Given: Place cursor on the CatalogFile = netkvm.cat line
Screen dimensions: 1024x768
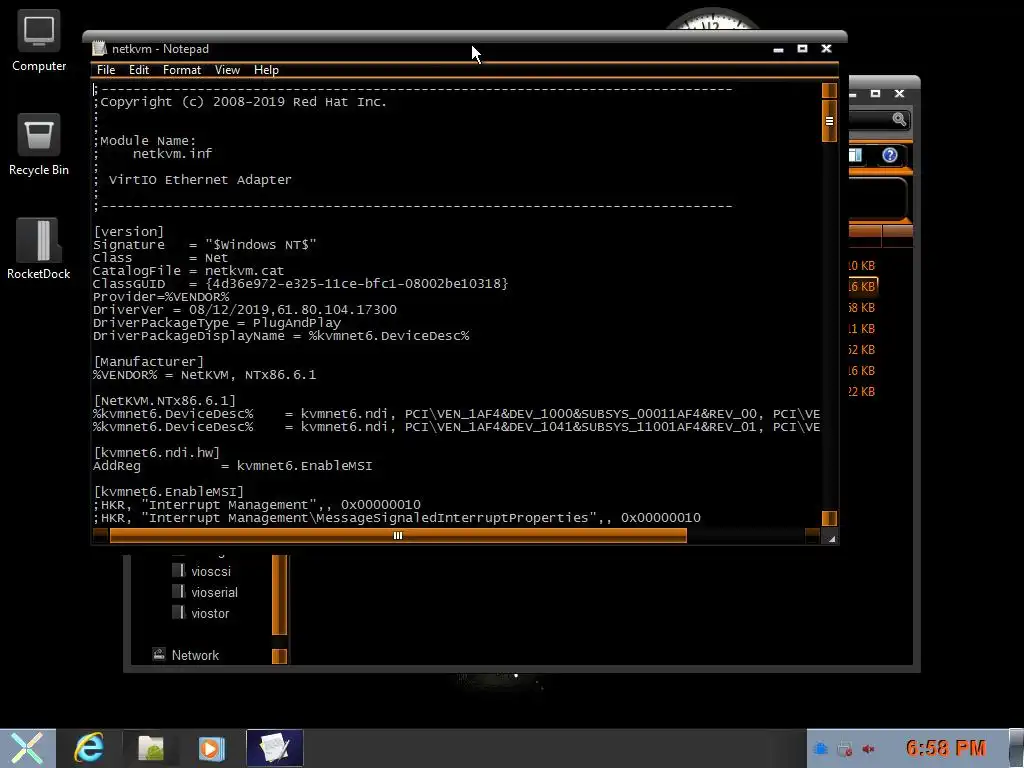Looking at the screenshot, I should point(189,270).
